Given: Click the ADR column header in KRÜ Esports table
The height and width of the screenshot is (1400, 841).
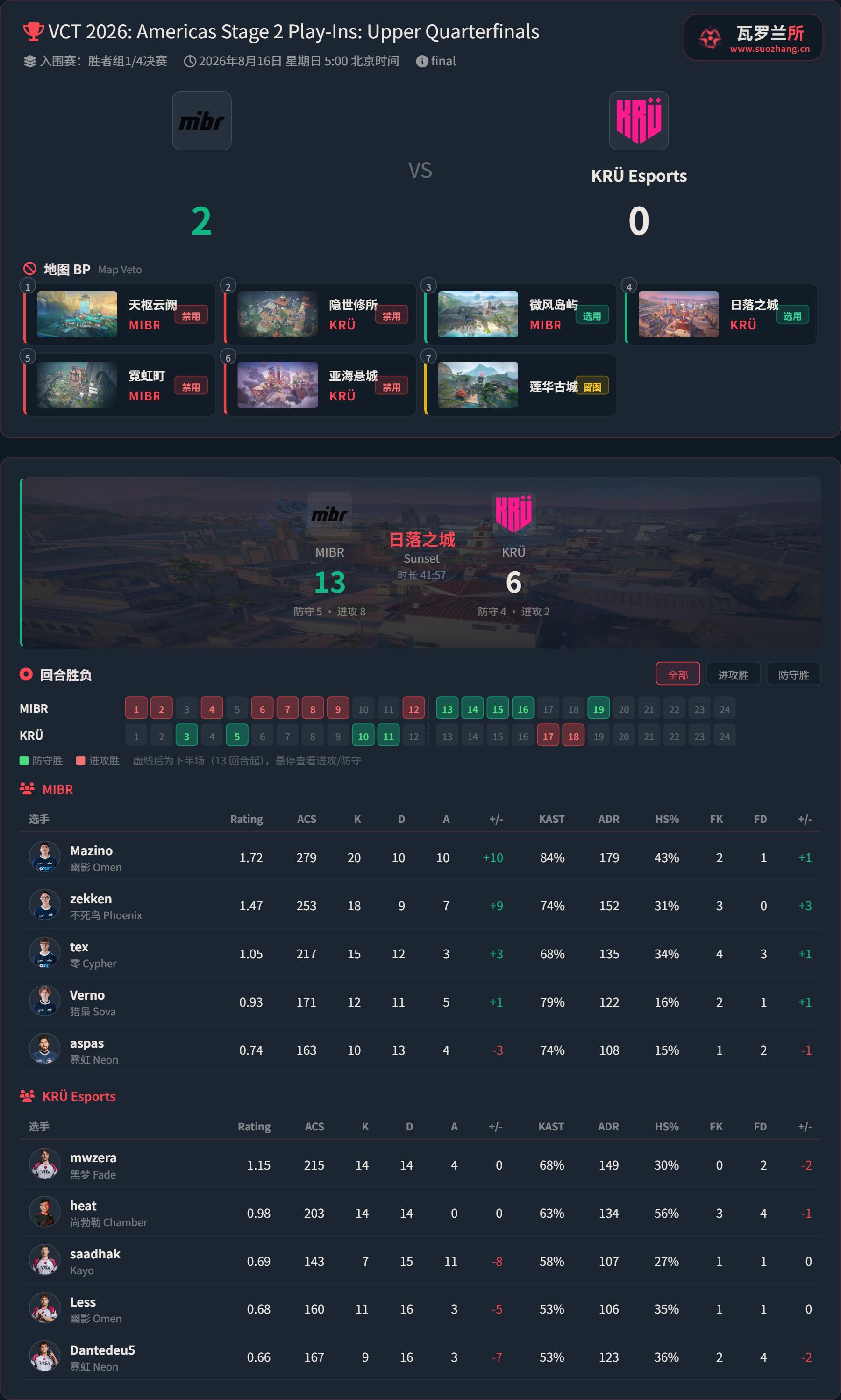Looking at the screenshot, I should point(608,1126).
